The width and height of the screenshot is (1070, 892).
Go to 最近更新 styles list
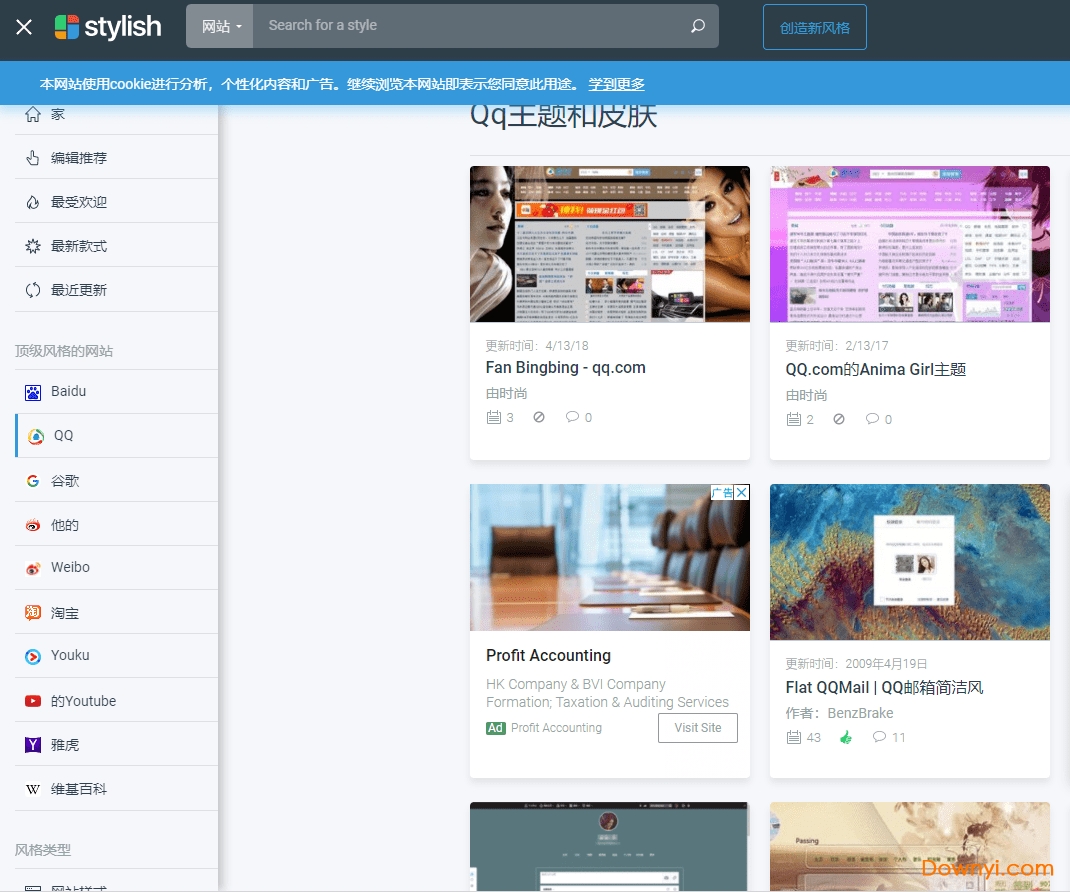coord(79,290)
